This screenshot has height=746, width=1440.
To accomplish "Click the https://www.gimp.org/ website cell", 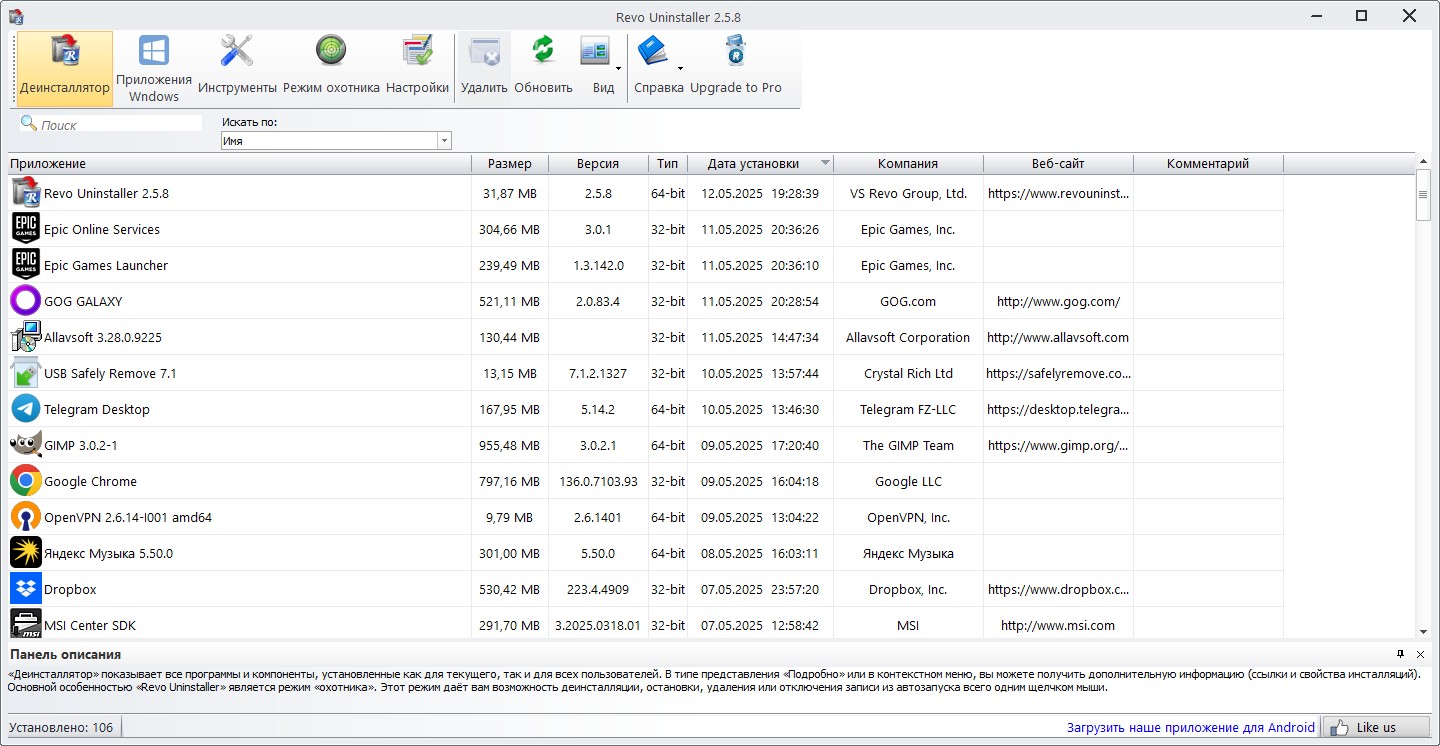I will 1058,445.
